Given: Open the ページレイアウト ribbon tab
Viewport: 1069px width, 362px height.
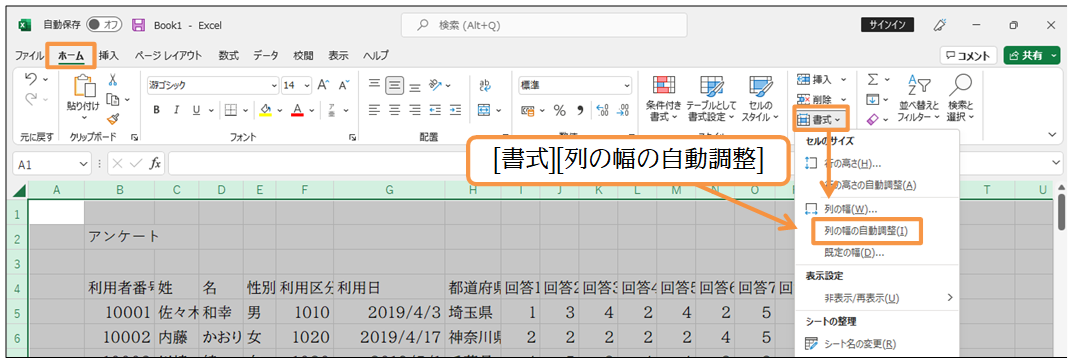Looking at the screenshot, I should 168,56.
